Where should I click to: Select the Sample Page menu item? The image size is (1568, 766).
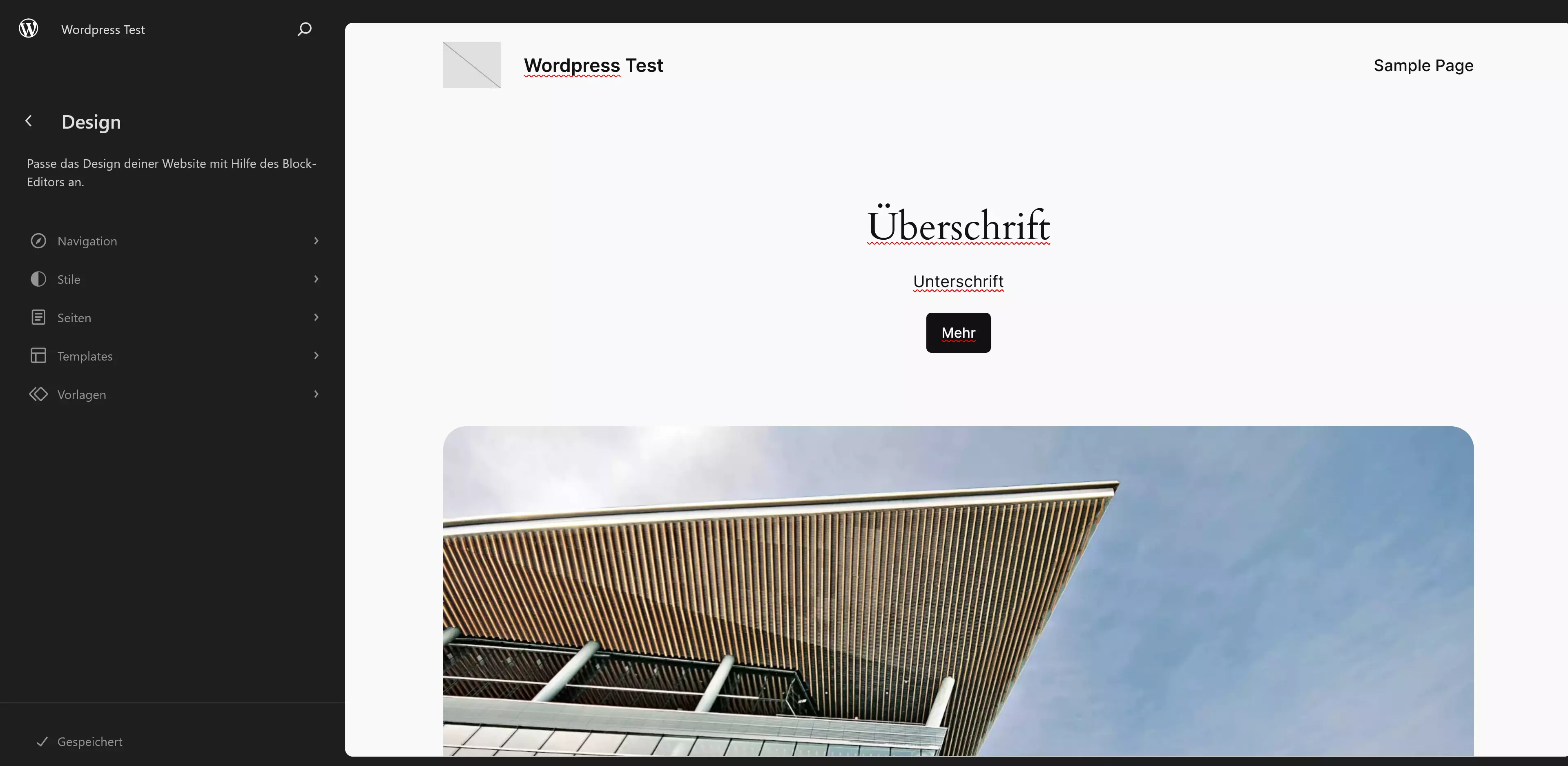pos(1423,65)
